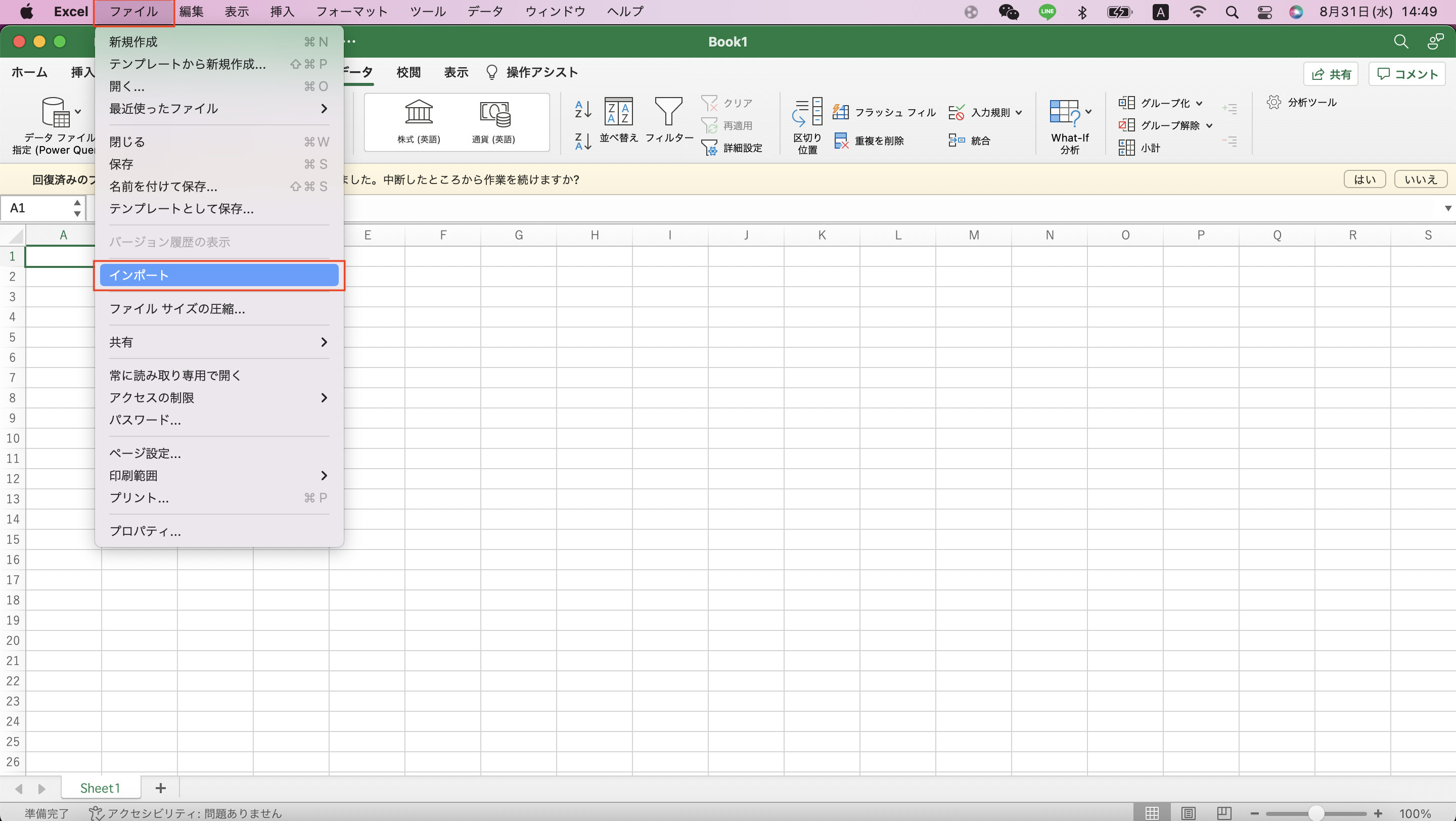Open 分析ツール analysis tools
Viewport: 1456px width, 821px height.
[x=1301, y=102]
